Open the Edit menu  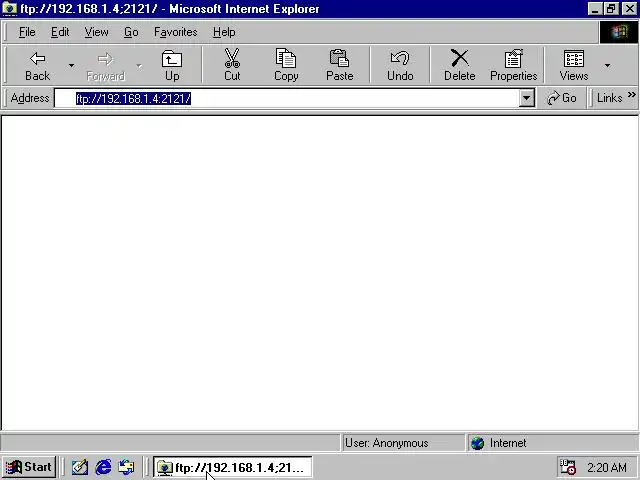click(x=60, y=32)
